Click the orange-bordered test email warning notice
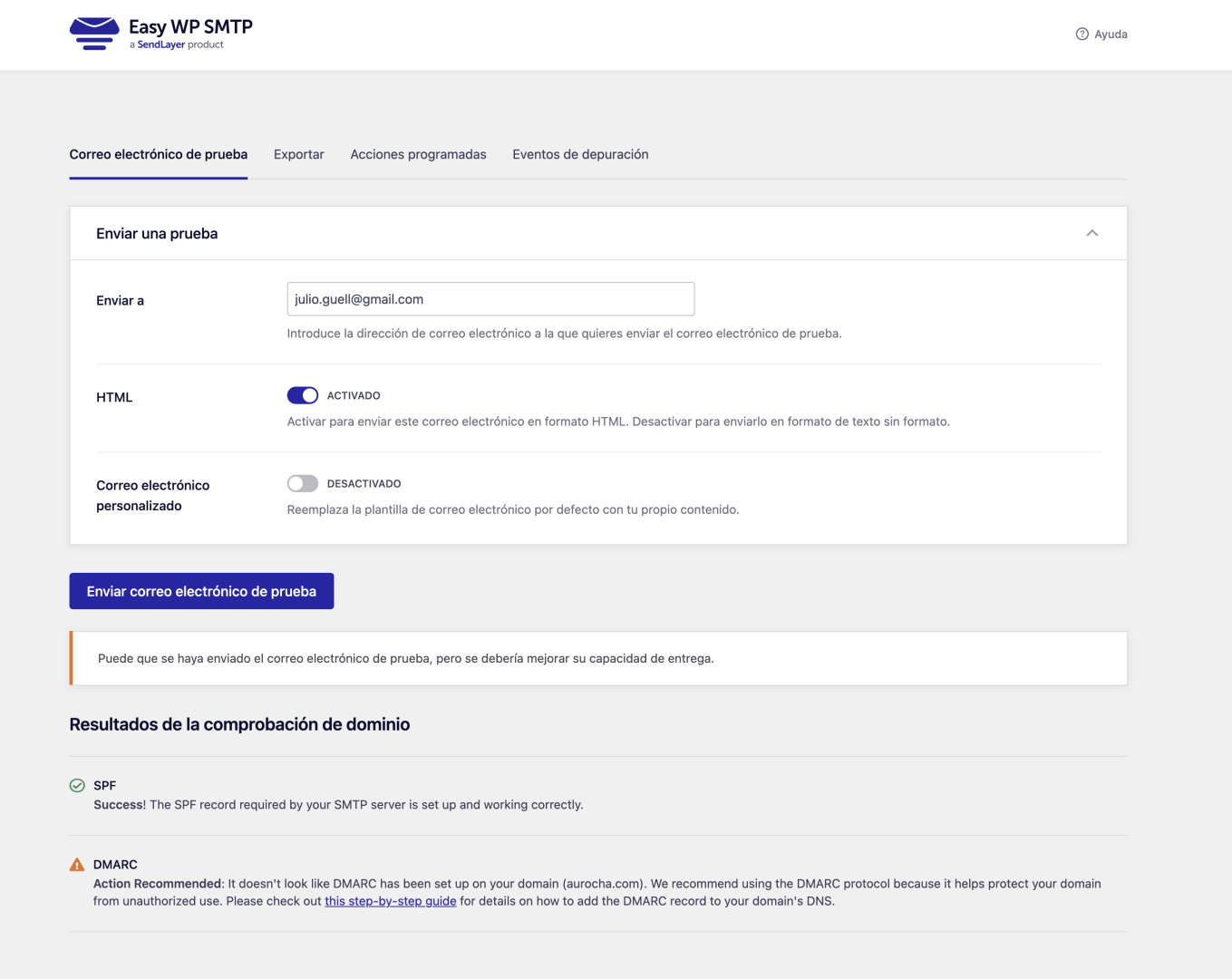The image size is (1232, 979). [x=598, y=658]
